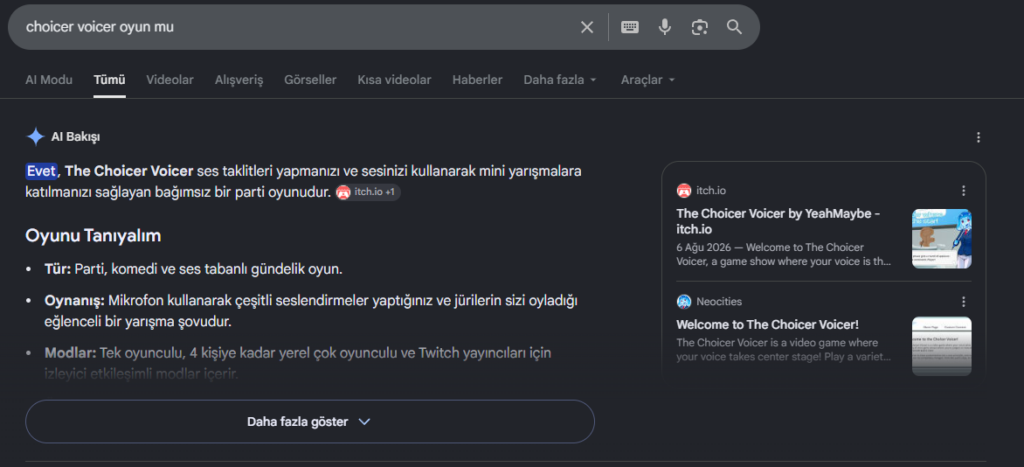Viewport: 1024px width, 467px height.
Task: Click the Neocities site name in card
Action: tap(719, 302)
